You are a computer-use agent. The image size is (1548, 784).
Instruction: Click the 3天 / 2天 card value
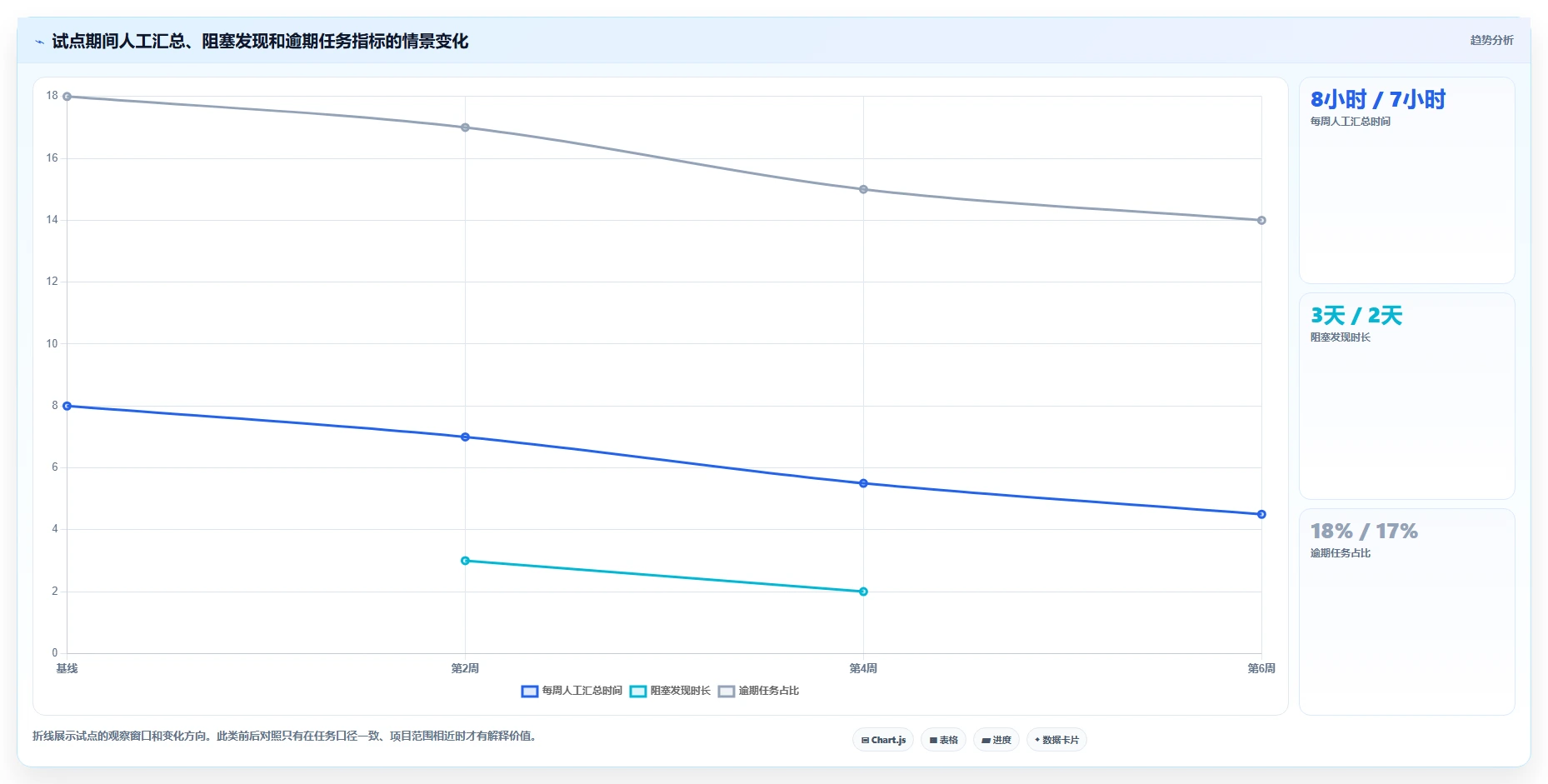click(x=1356, y=316)
